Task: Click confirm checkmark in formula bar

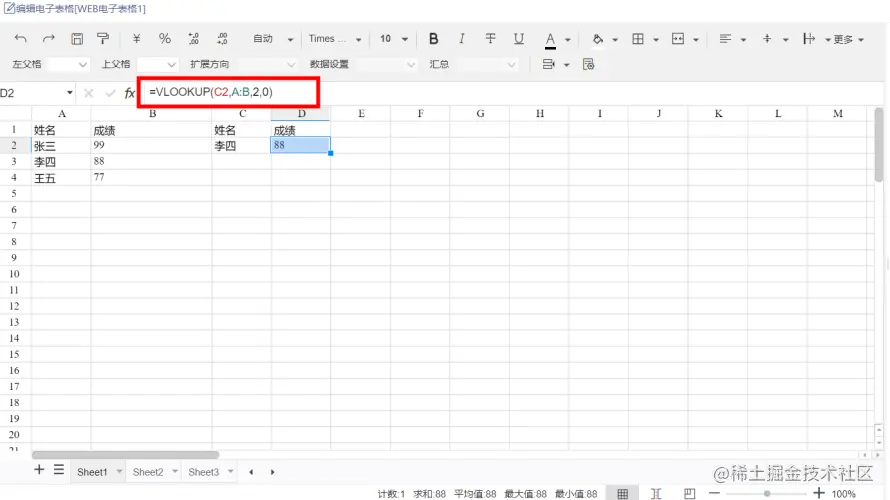Action: coord(110,93)
